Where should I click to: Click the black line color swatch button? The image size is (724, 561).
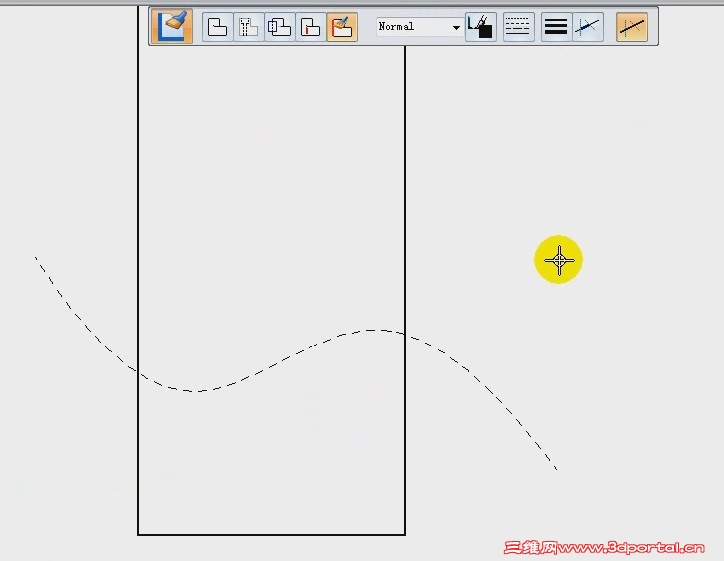tap(481, 27)
